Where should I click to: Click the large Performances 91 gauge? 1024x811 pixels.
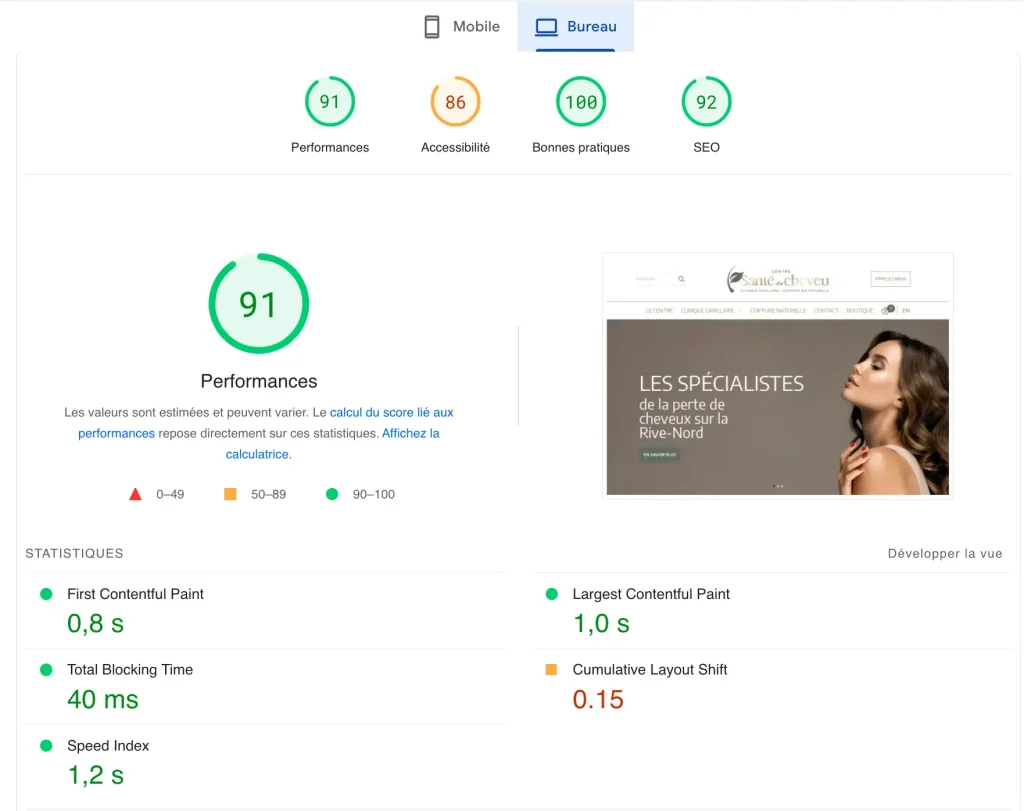(x=258, y=304)
